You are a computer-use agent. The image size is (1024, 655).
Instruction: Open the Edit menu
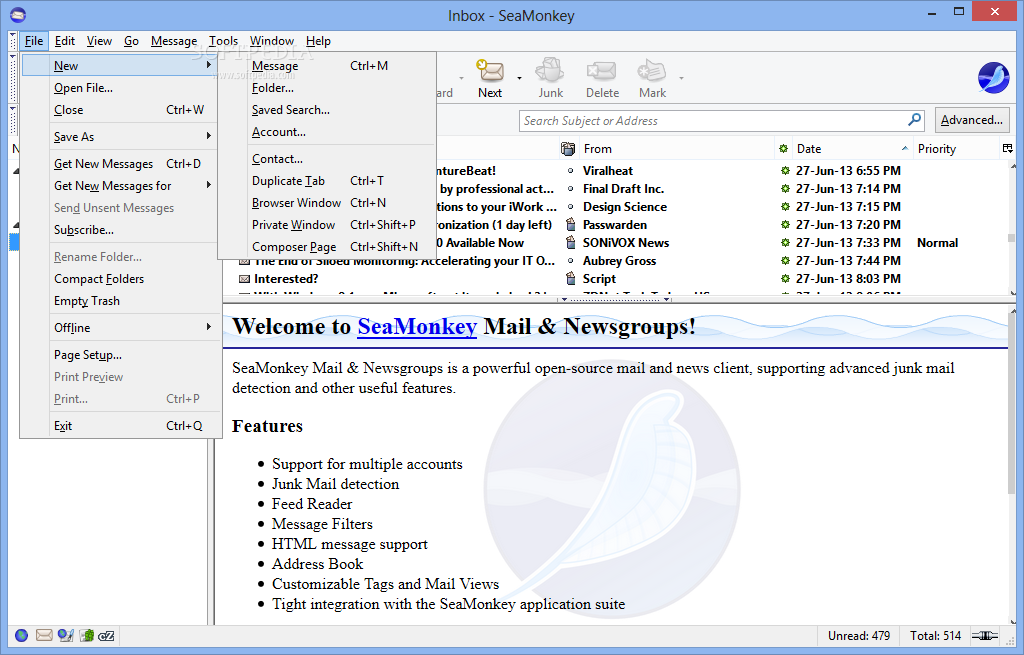coord(65,41)
